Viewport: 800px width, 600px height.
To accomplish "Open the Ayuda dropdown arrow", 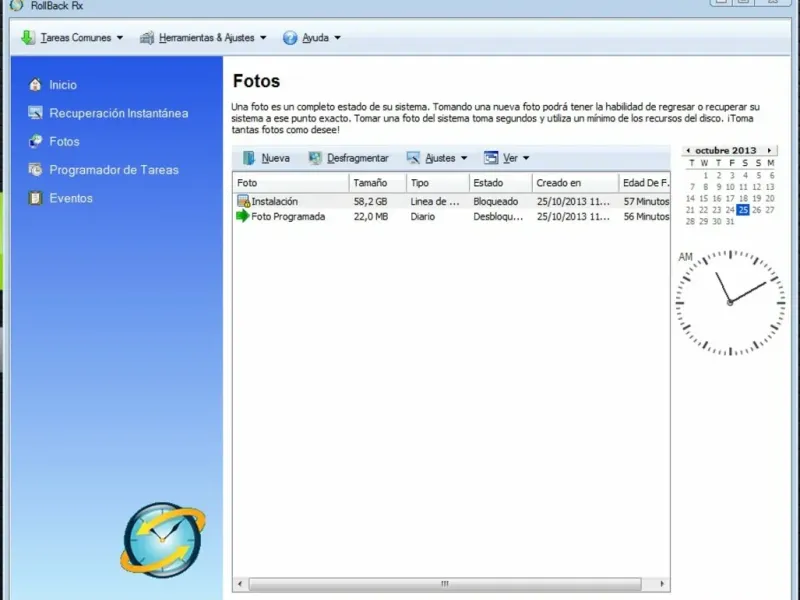I will [337, 38].
